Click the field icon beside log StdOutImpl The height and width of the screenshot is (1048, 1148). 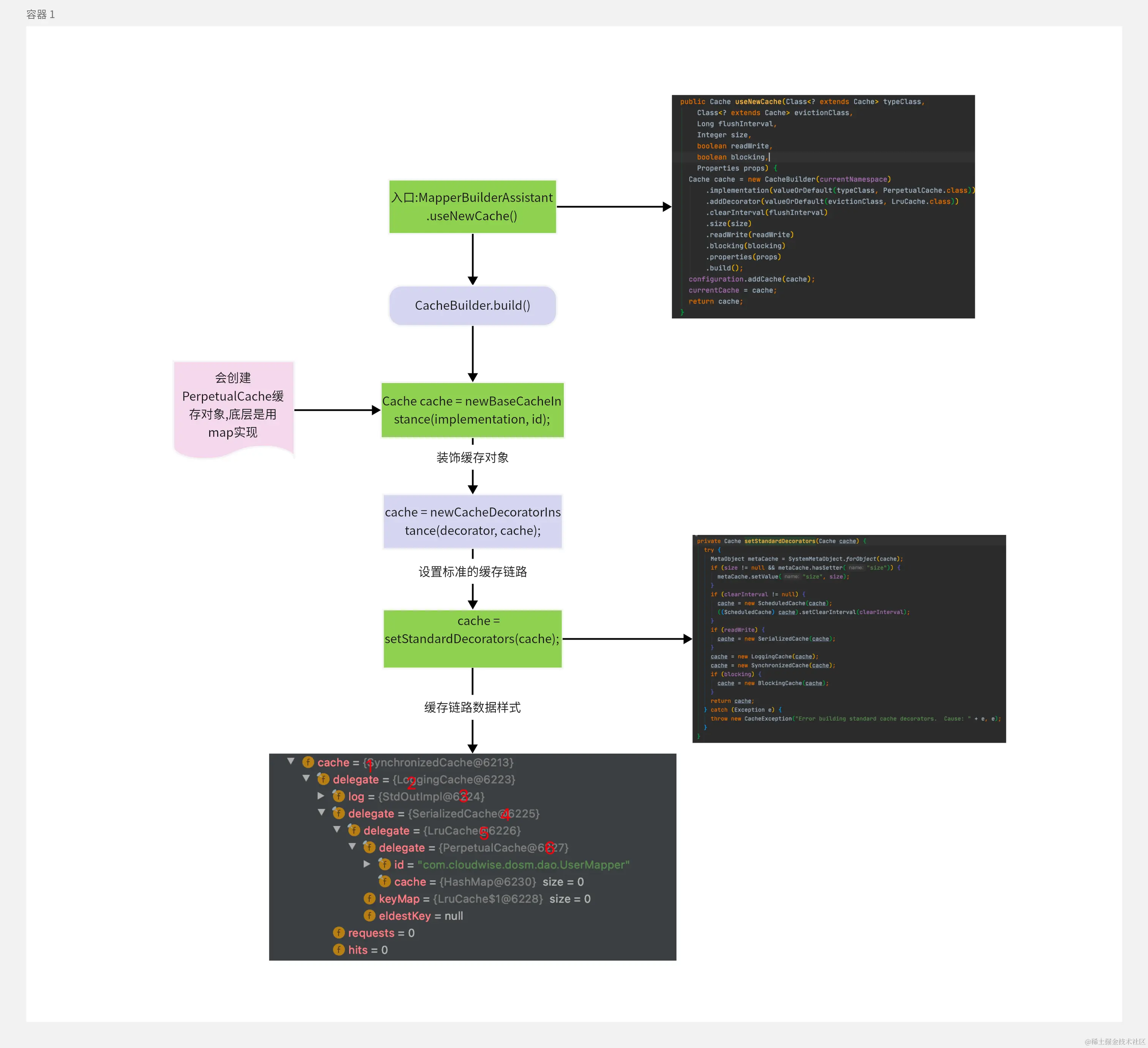click(338, 796)
